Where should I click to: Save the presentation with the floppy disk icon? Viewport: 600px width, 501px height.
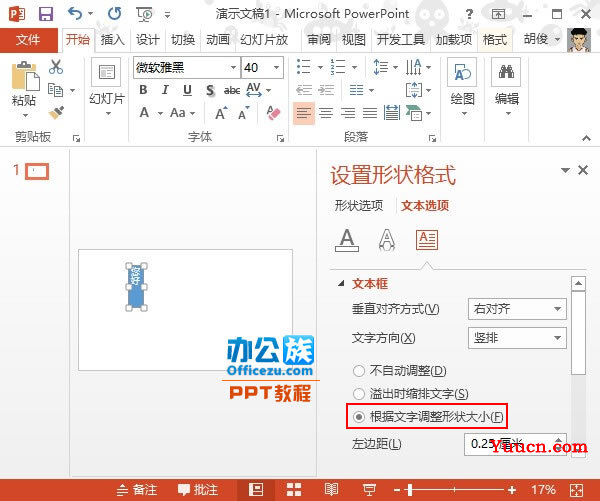46,14
